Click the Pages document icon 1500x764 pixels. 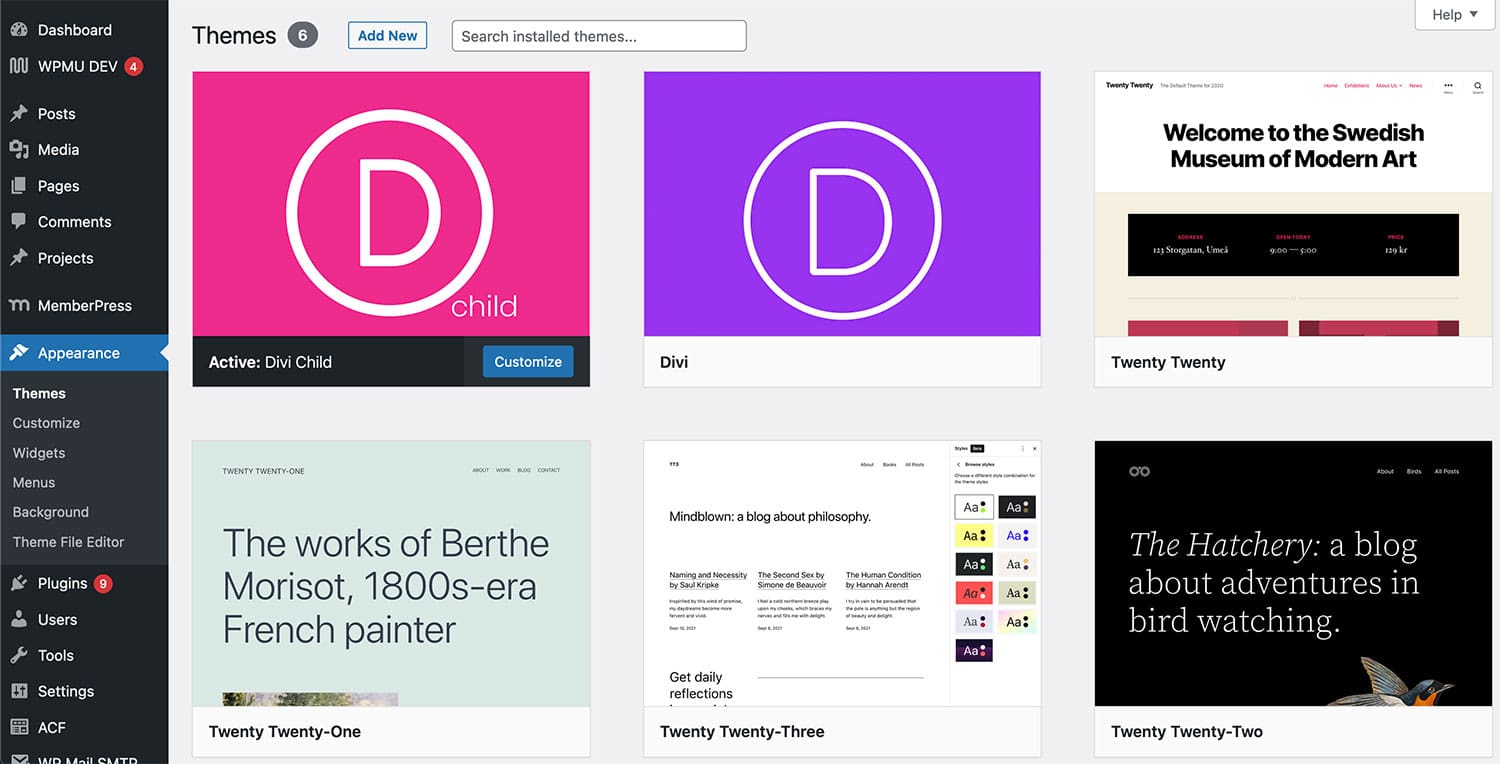click(19, 186)
